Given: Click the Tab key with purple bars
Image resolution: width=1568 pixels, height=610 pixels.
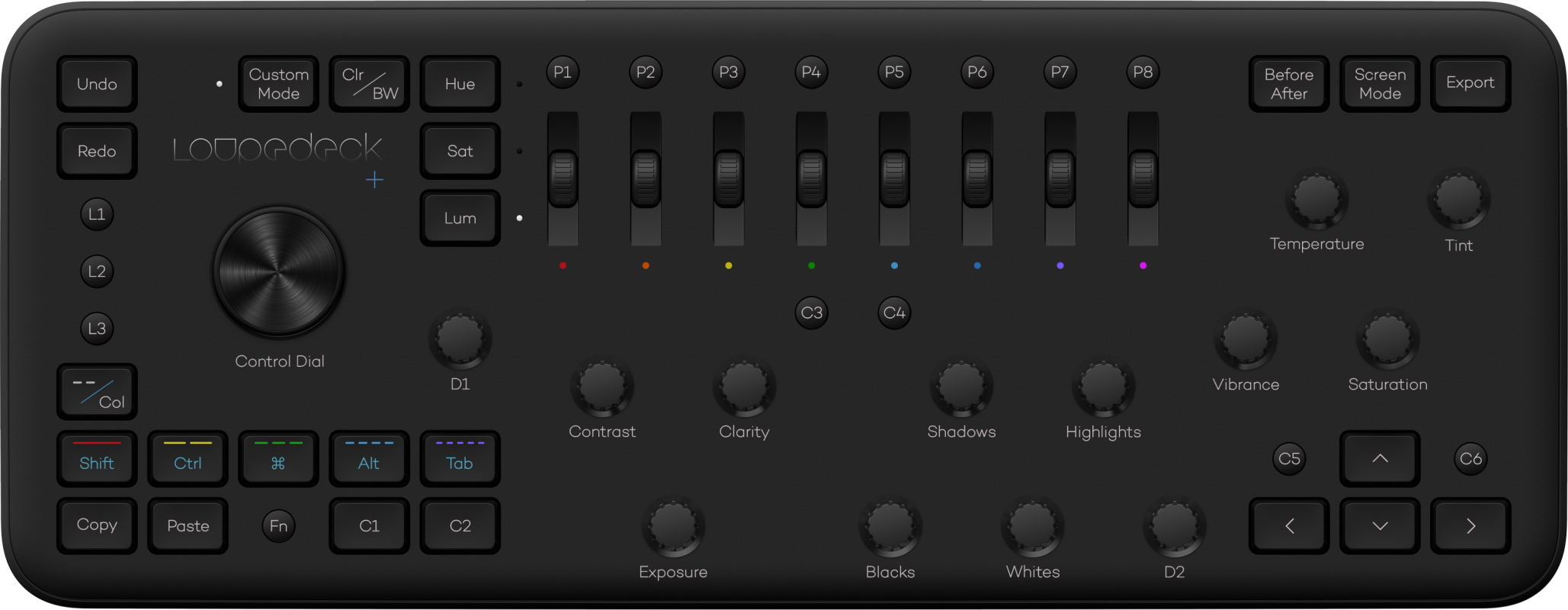Looking at the screenshot, I should [x=460, y=459].
